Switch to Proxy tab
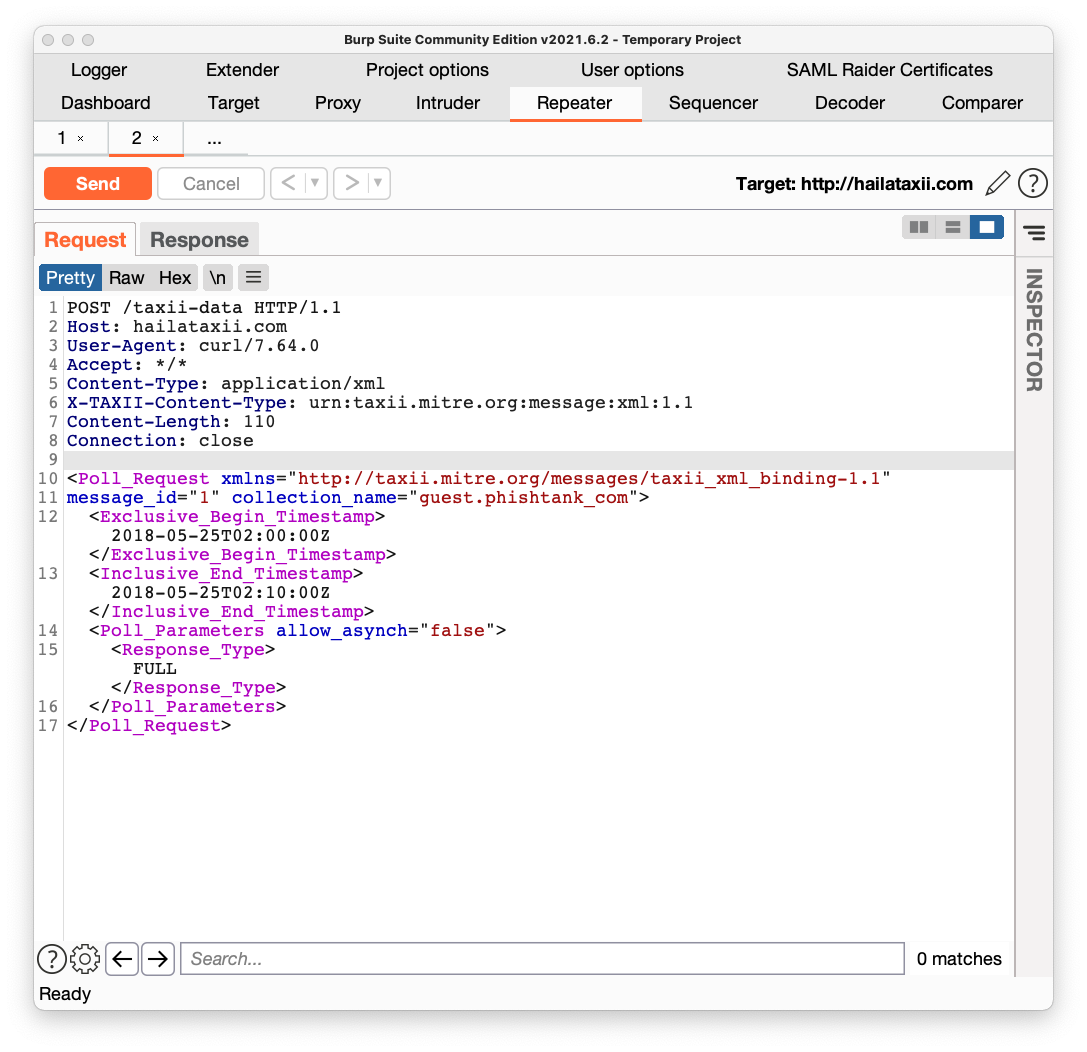 [x=338, y=103]
